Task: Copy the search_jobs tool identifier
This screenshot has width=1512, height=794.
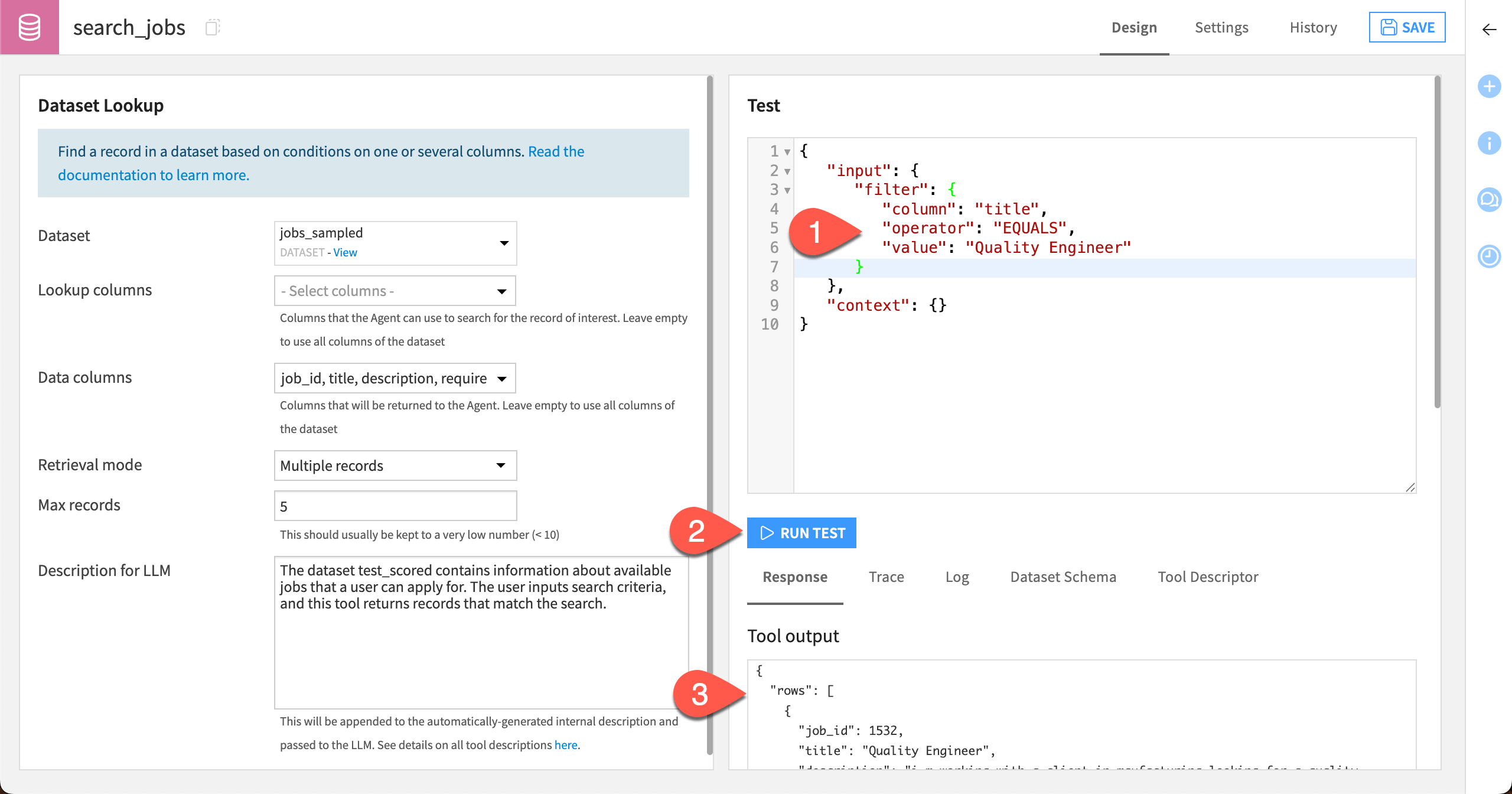Action: pyautogui.click(x=214, y=27)
